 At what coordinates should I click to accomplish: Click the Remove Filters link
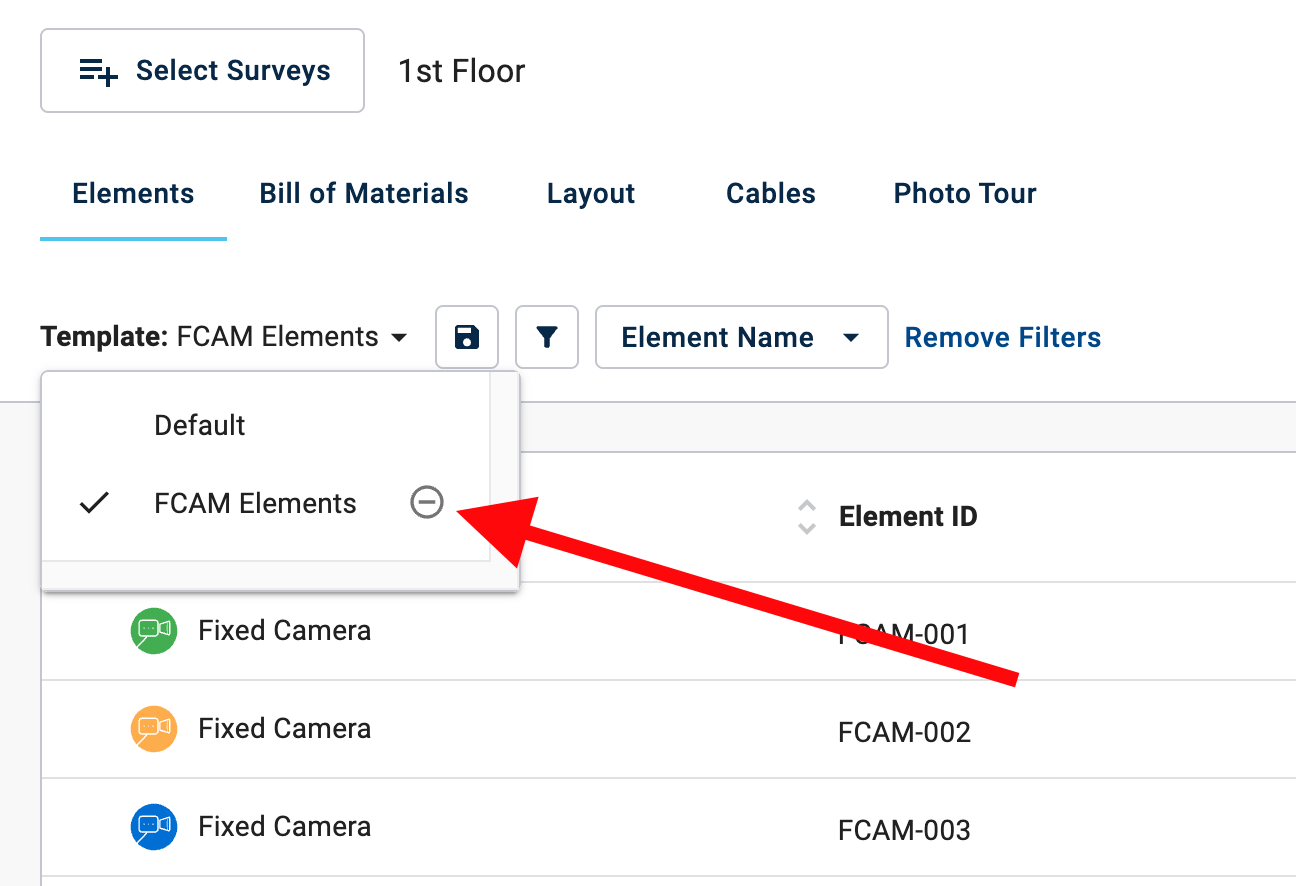(x=1002, y=337)
